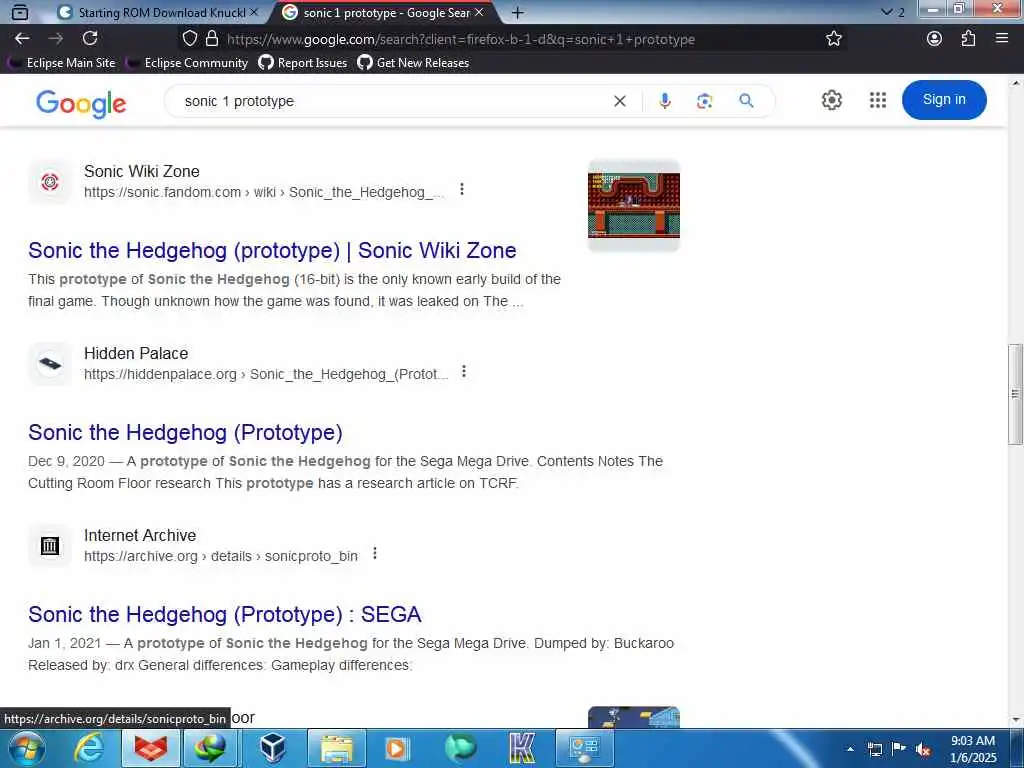
Task: Open the Action Center flag tray icon
Action: (x=899, y=749)
